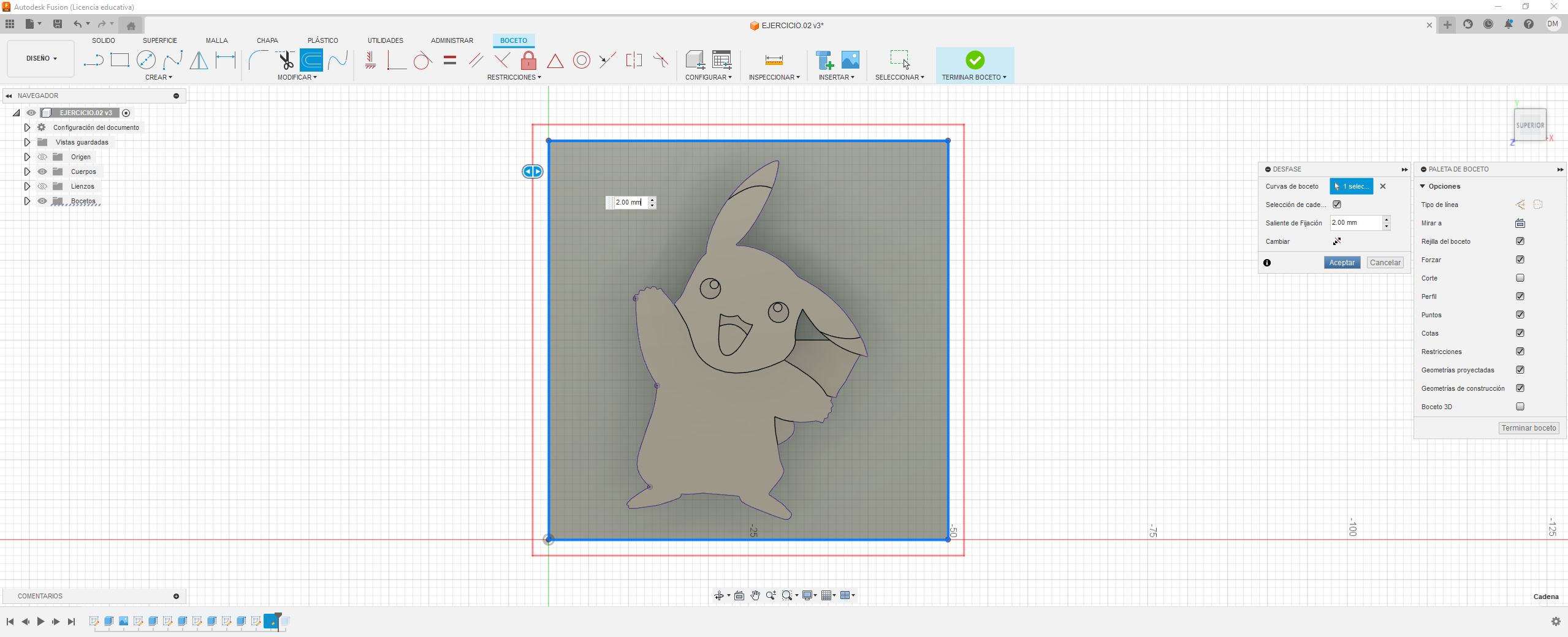
Task: Click the Saliente de Fijación value field
Action: [1355, 223]
